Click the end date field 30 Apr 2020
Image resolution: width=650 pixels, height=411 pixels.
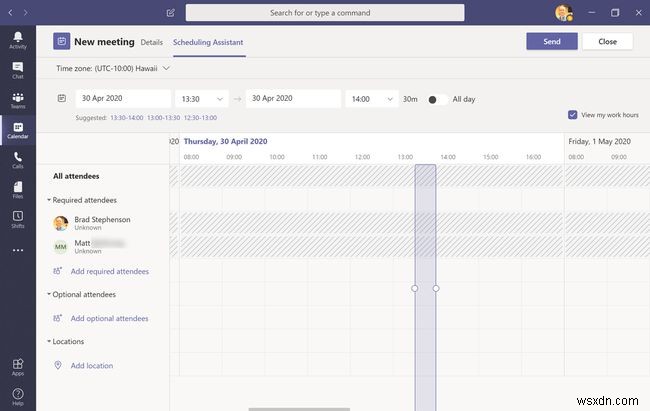tap(293, 99)
